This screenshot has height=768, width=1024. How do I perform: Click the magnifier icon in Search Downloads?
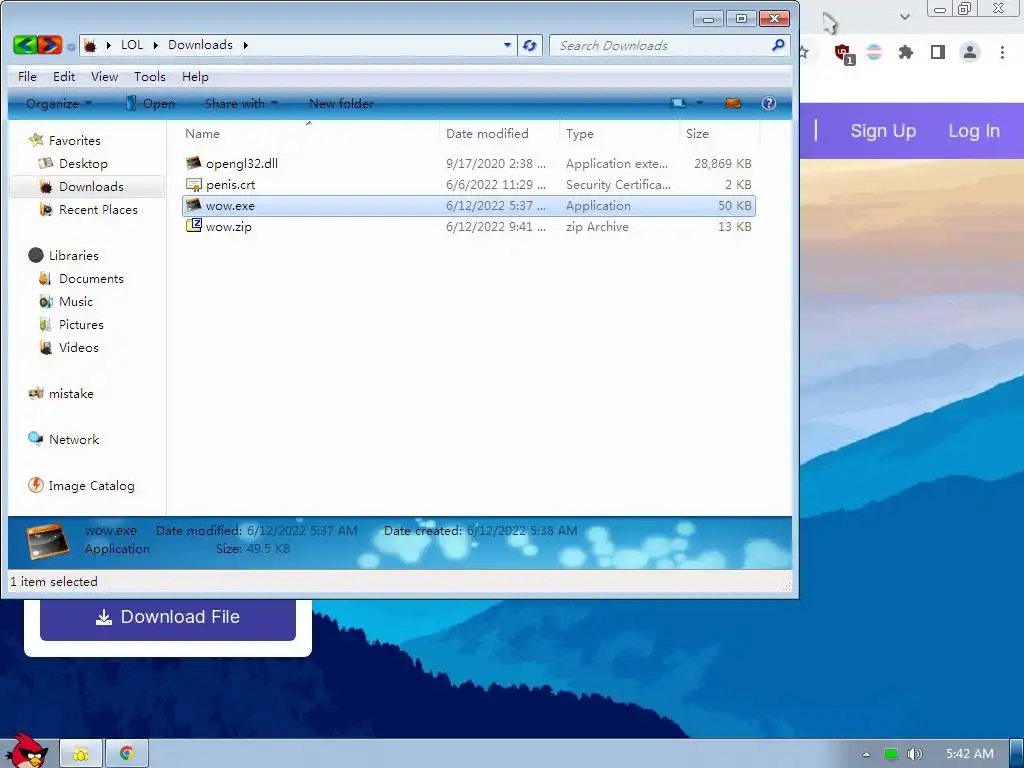[x=778, y=45]
